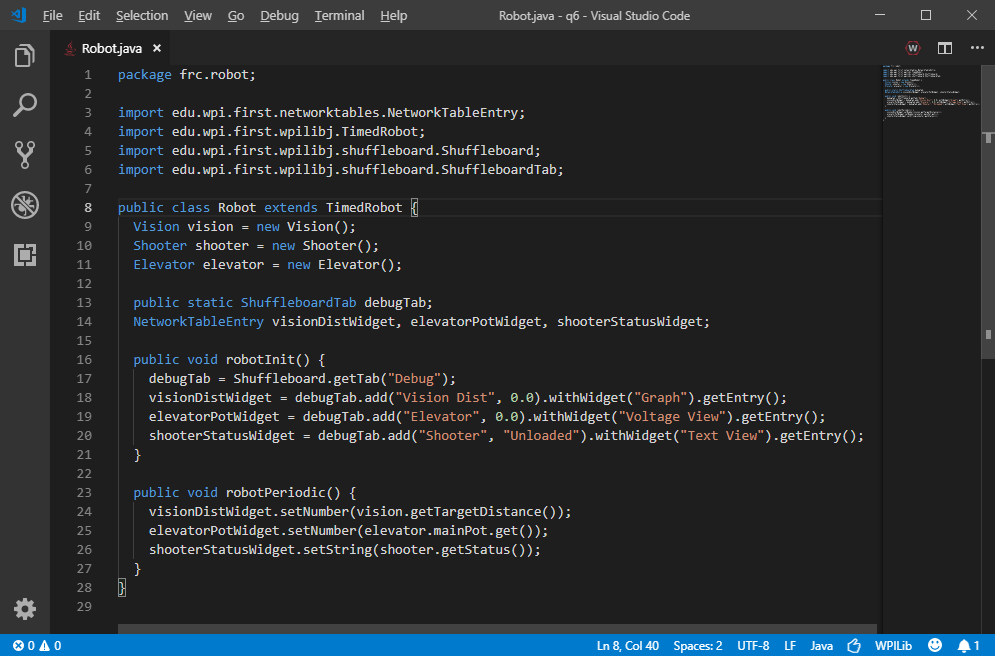The width and height of the screenshot is (995, 656).
Task: Click the closing brace on line 28
Action: click(122, 587)
